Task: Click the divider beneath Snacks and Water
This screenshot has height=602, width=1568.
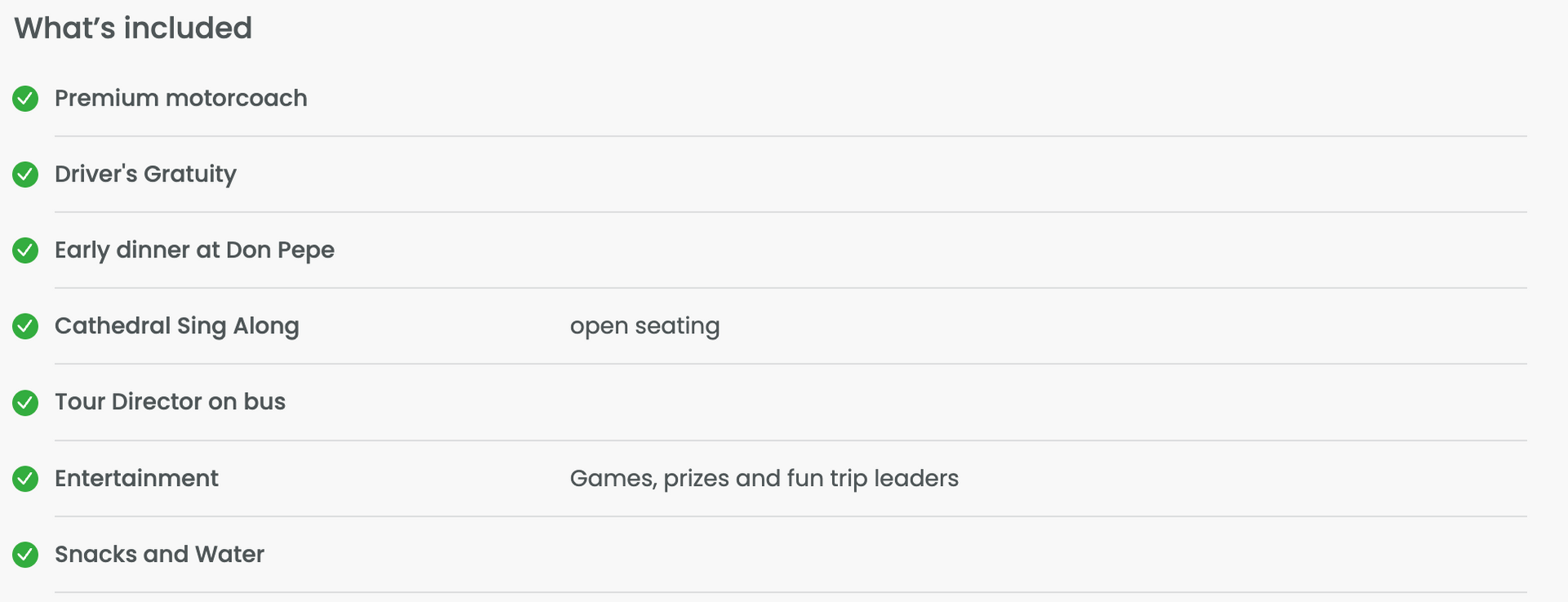Action: click(x=791, y=592)
